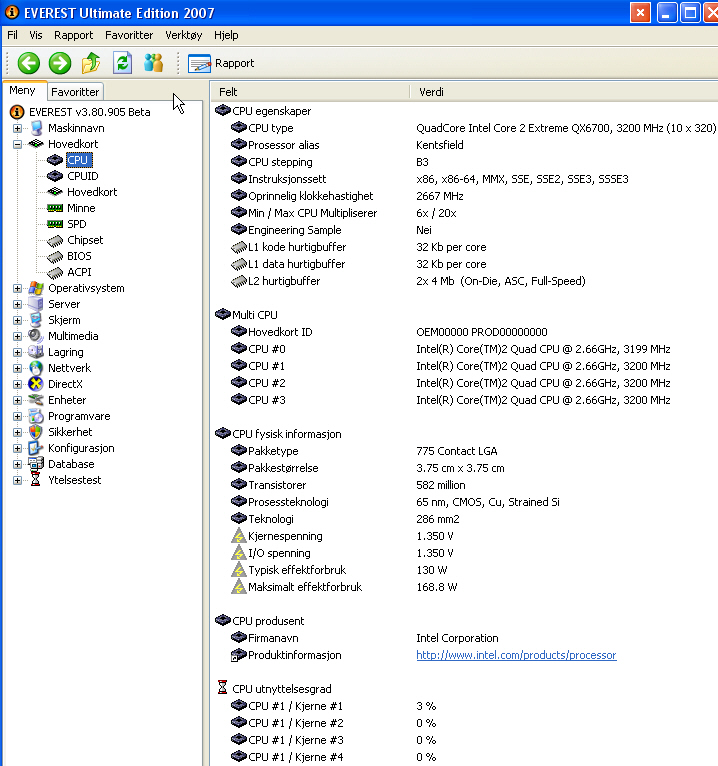
Task: Open the Favoritter menu in menu bar
Action: [x=129, y=35]
